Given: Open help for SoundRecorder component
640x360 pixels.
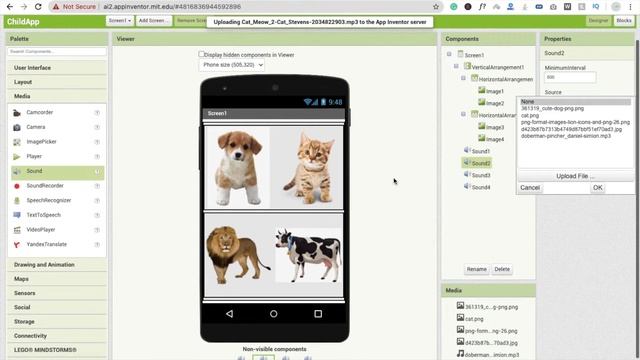Looking at the screenshot, I should 97,186.
